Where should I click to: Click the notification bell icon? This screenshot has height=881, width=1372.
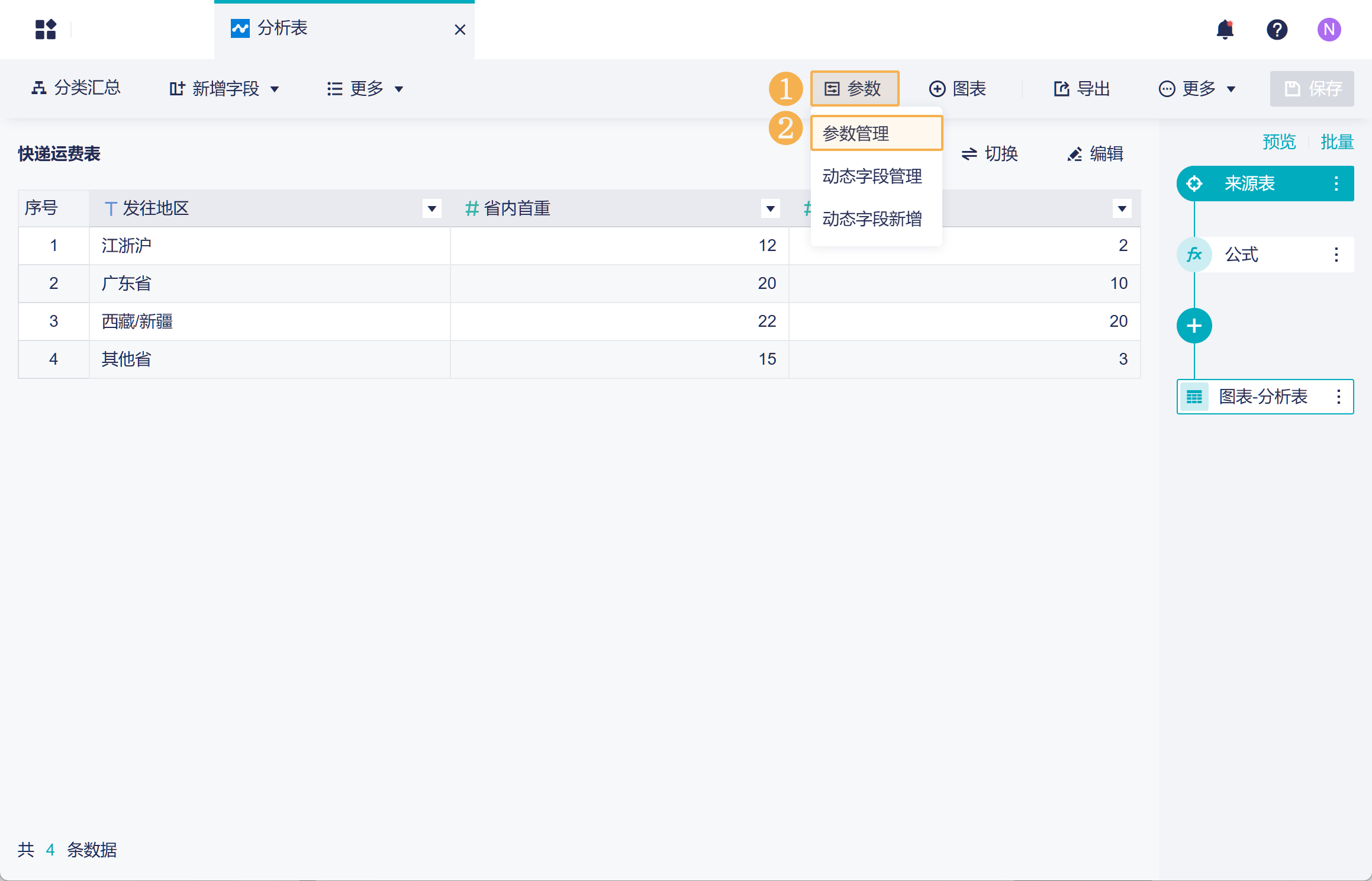pos(1225,29)
